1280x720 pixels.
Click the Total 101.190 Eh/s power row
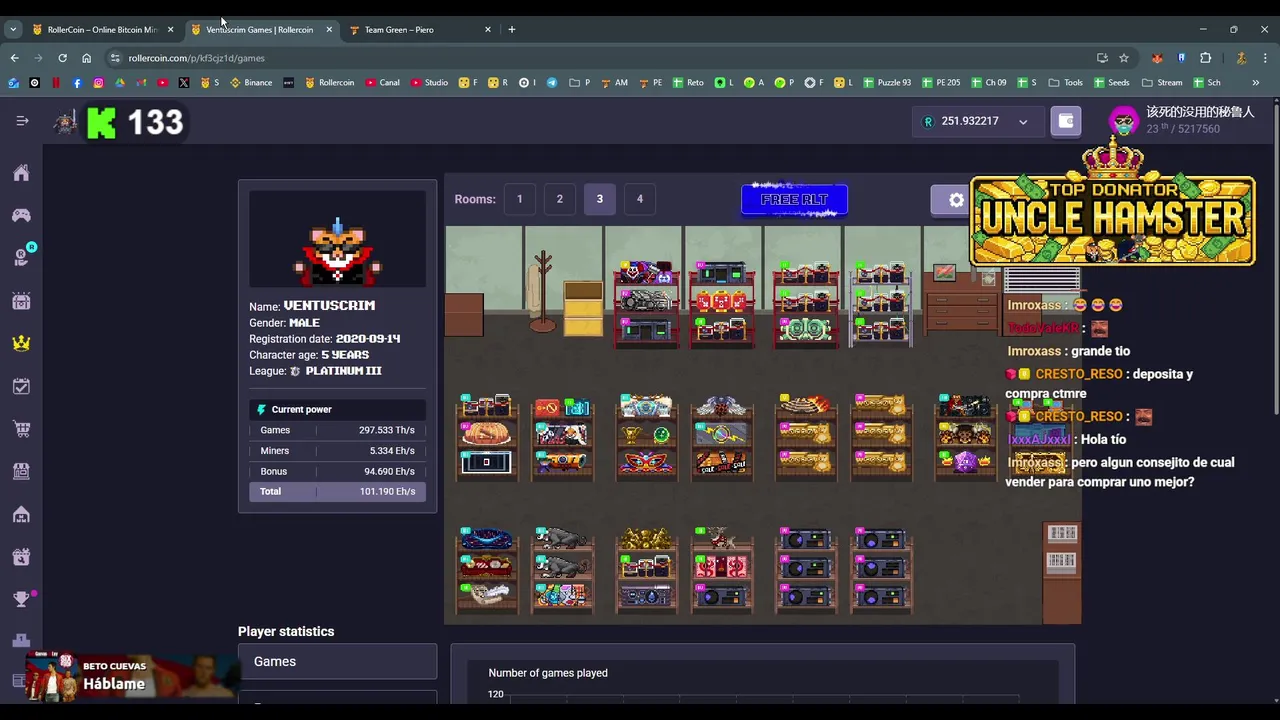(x=338, y=491)
